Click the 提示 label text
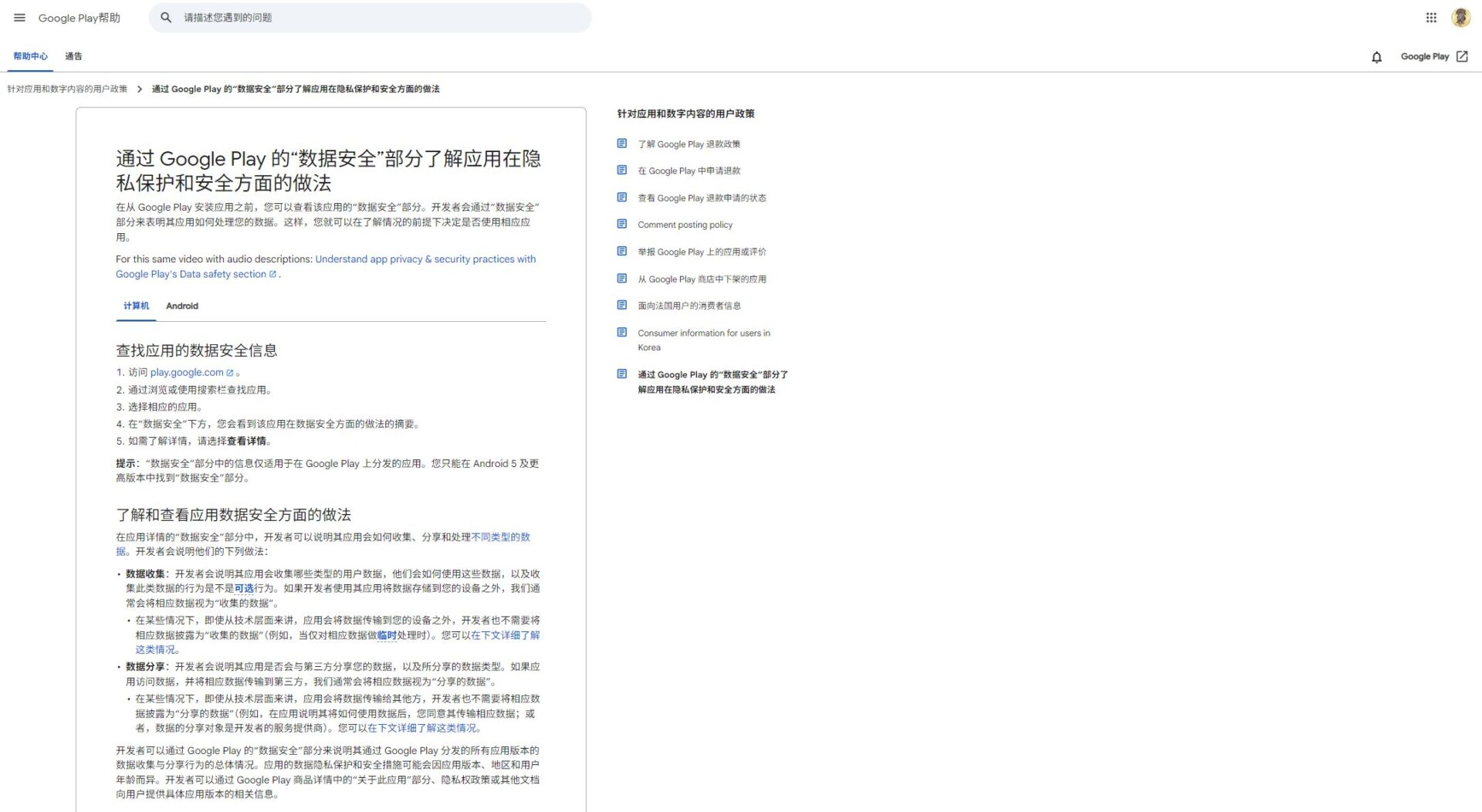The image size is (1482, 812). pos(126,464)
